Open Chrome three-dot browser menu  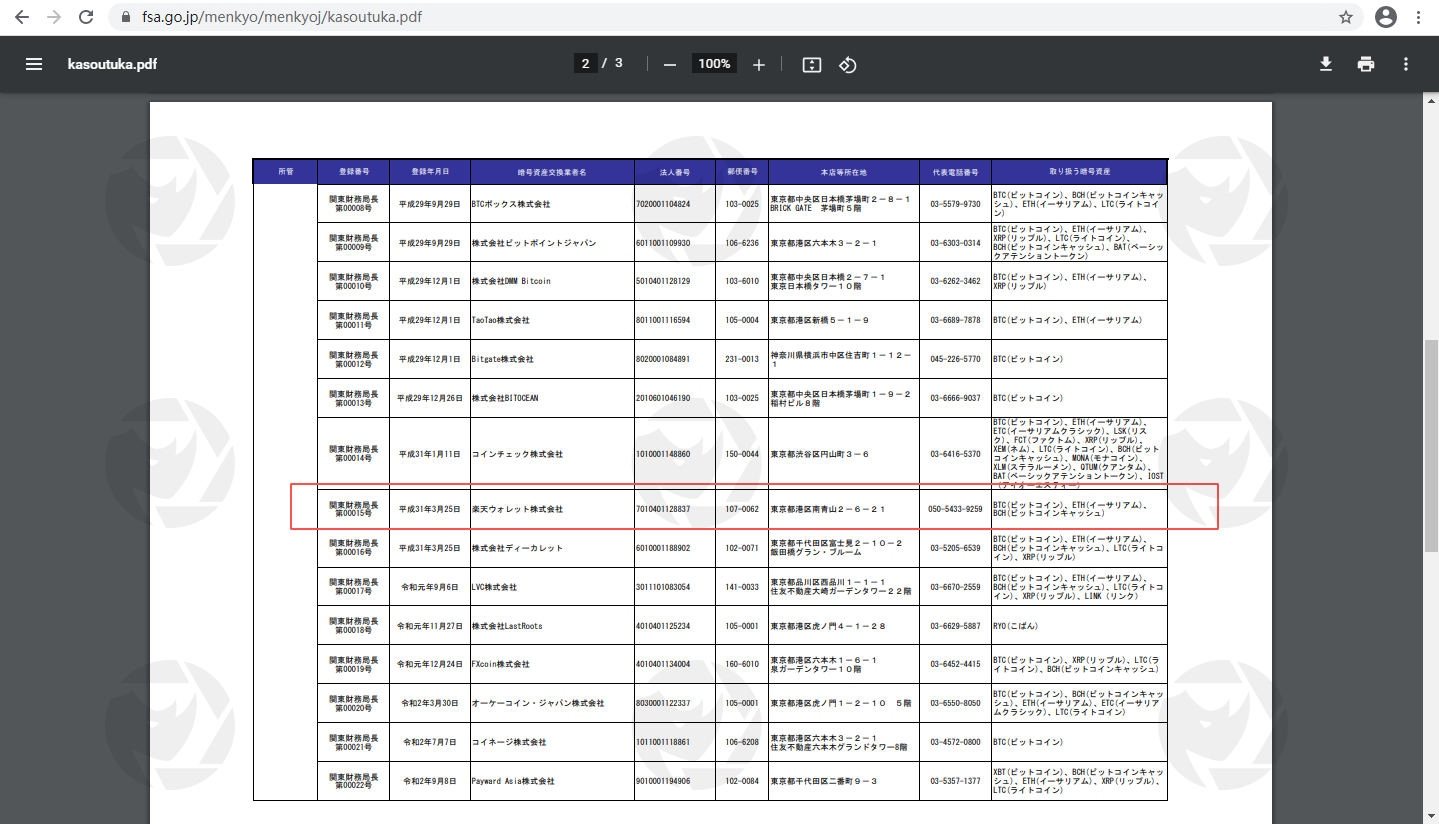1419,17
